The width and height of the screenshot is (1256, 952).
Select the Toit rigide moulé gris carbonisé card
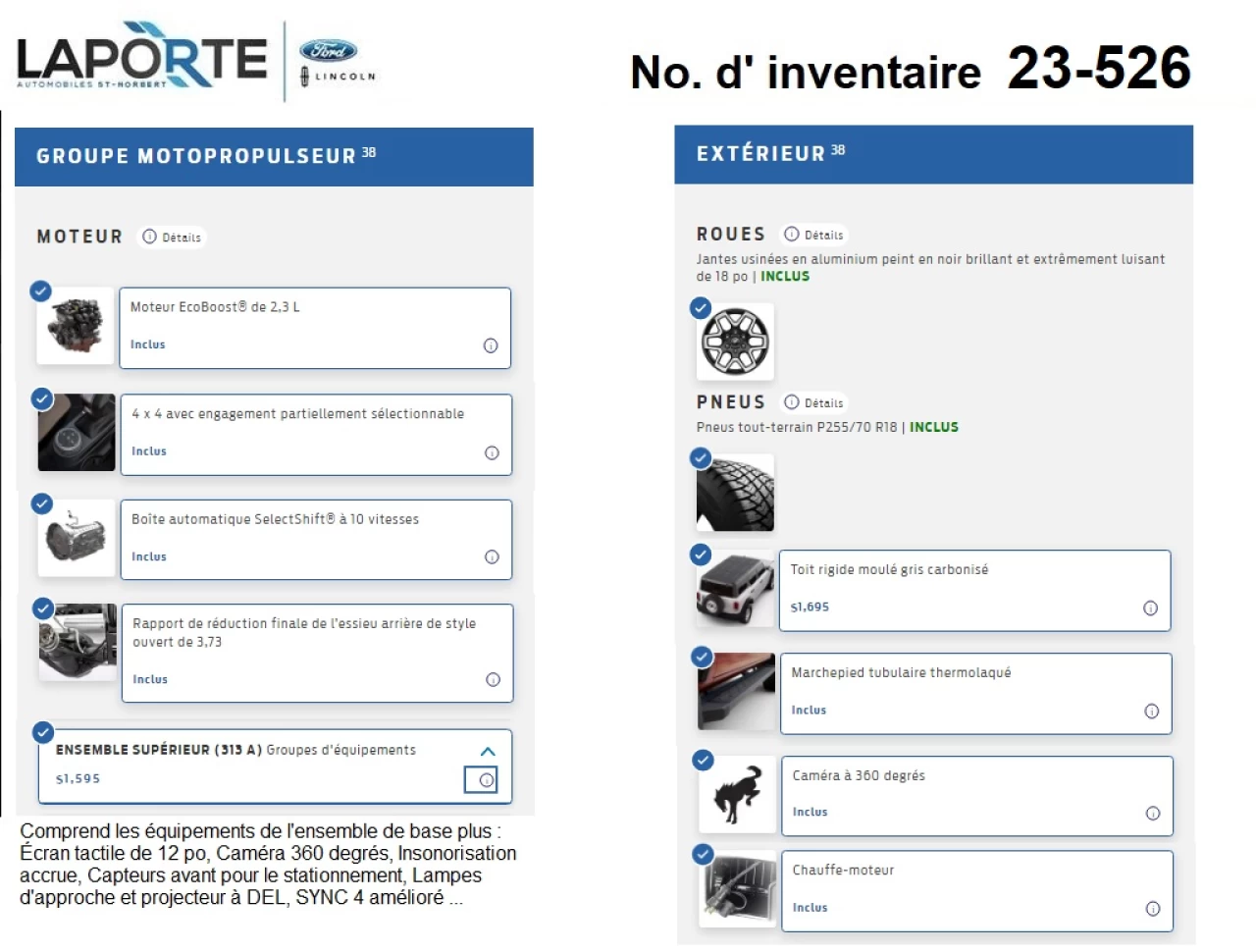pos(975,591)
